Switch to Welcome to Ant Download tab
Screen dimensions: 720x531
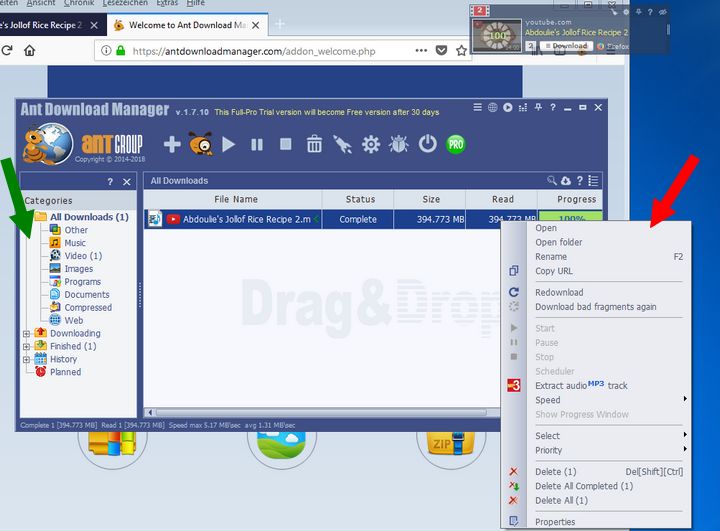[187, 25]
